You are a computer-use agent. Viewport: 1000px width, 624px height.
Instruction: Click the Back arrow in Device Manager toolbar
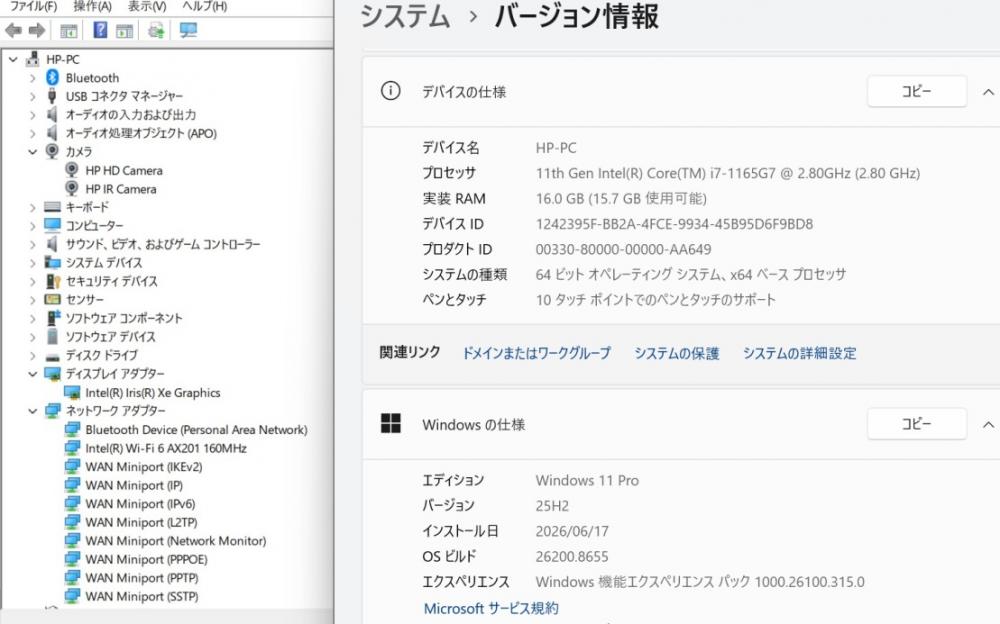coord(13,30)
